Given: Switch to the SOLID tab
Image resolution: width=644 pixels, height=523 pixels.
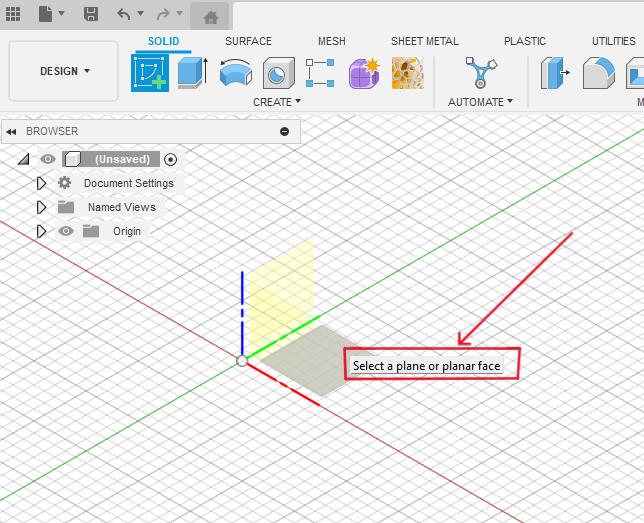Looking at the screenshot, I should pyautogui.click(x=163, y=41).
